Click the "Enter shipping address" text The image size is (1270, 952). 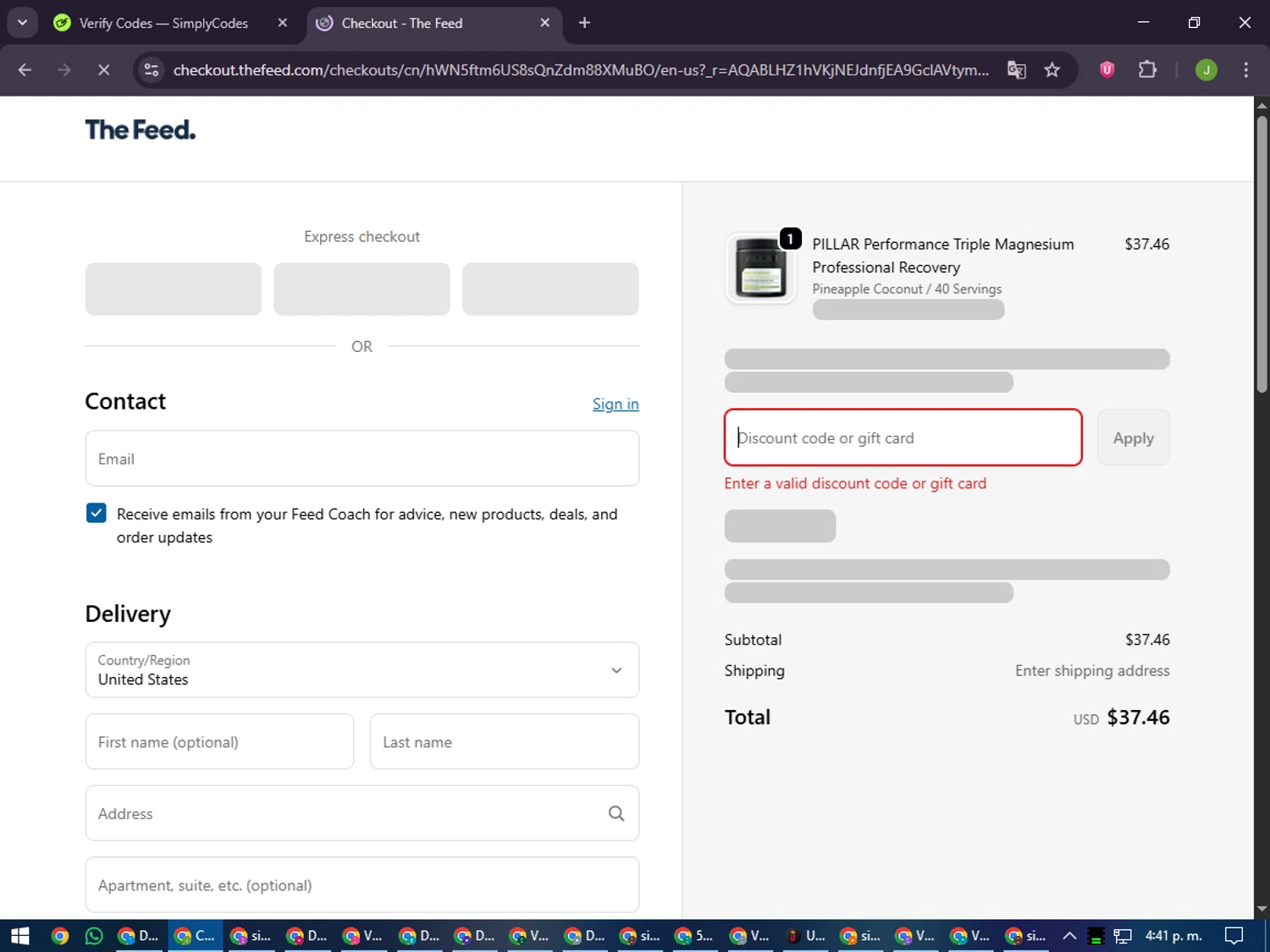coord(1092,671)
